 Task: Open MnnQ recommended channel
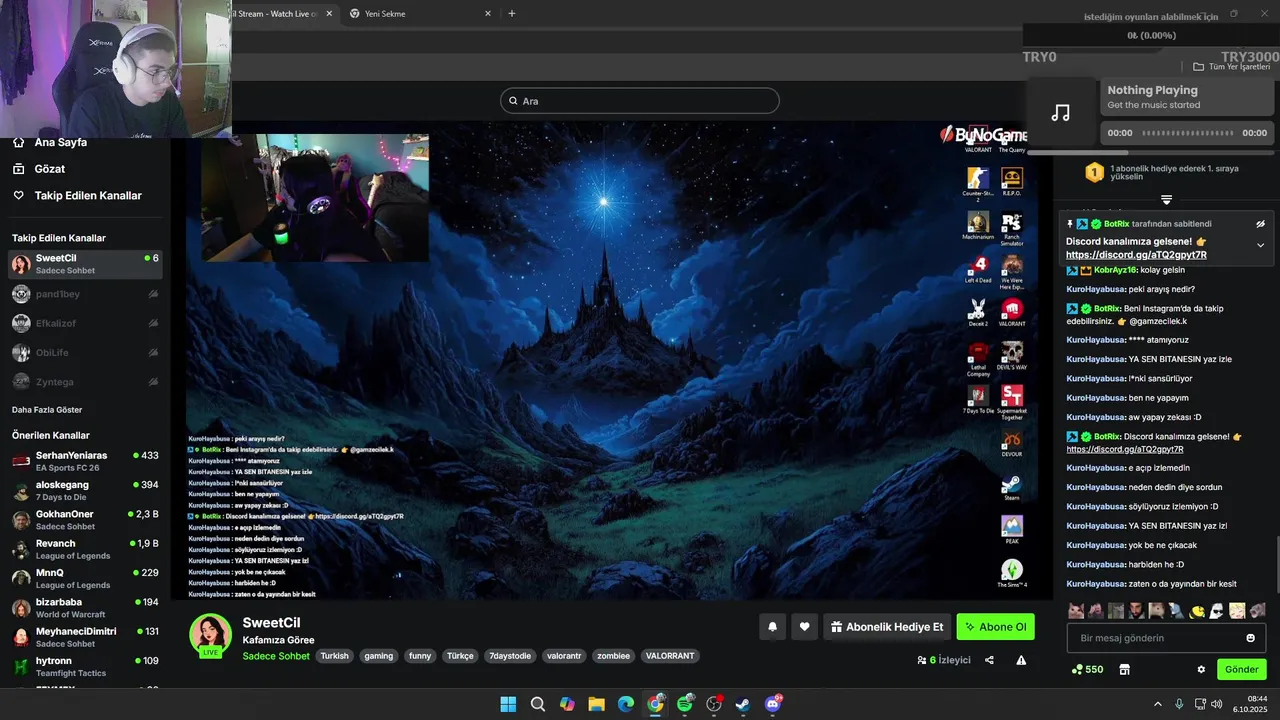[85, 578]
